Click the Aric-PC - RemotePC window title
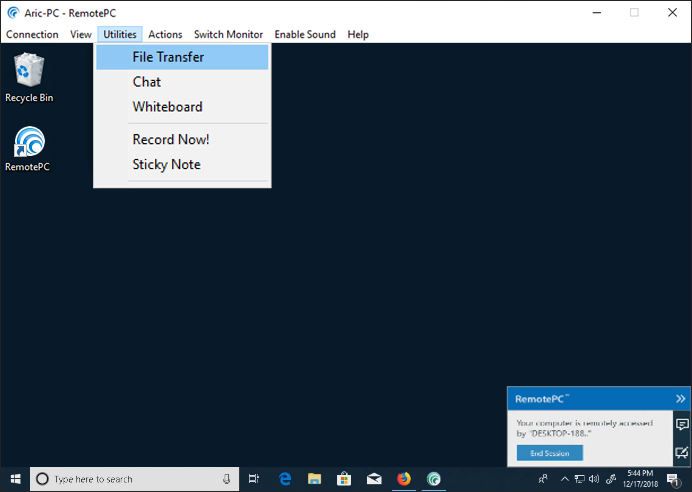Viewport: 692px width, 492px height. 70,13
